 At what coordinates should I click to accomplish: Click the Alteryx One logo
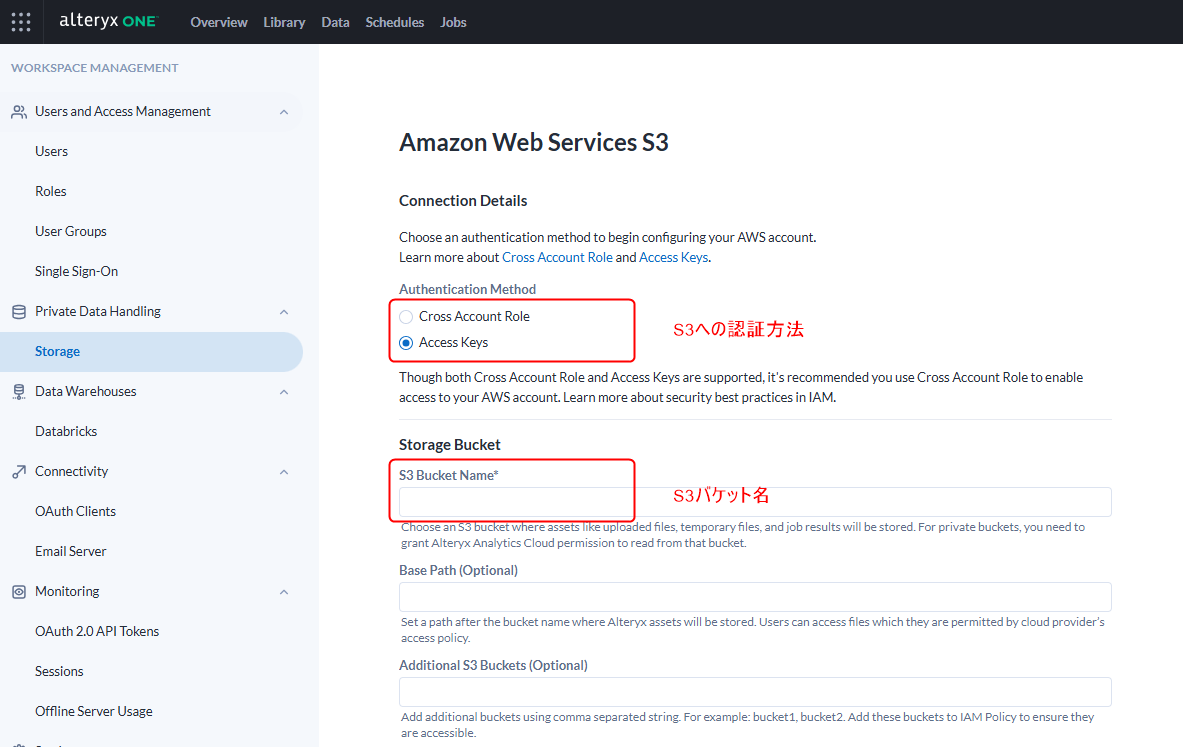108,21
